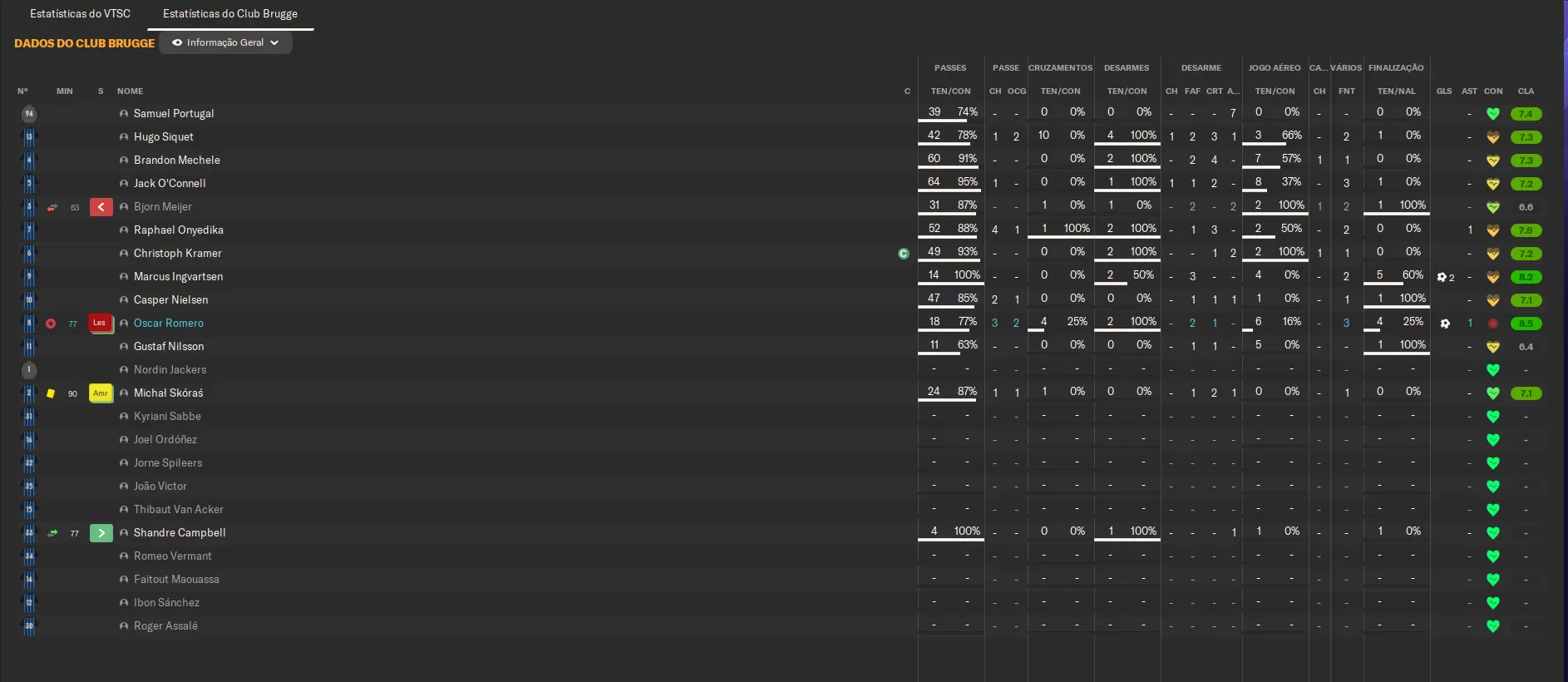
Task: Click the 60% shots value for Marcus Ingvartsen
Action: 1413,275
